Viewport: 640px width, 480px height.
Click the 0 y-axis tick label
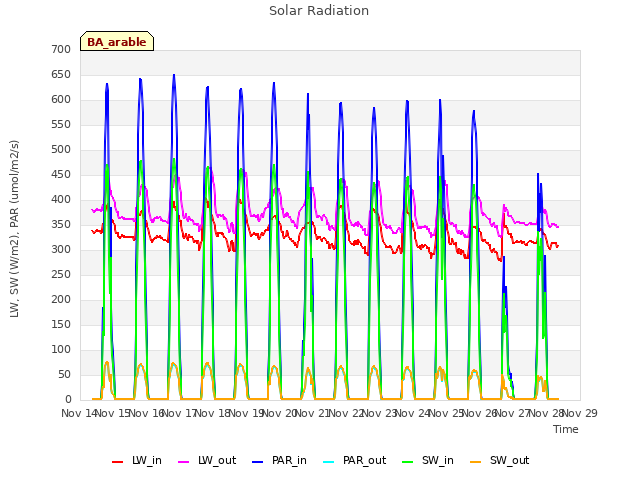pos(68,400)
